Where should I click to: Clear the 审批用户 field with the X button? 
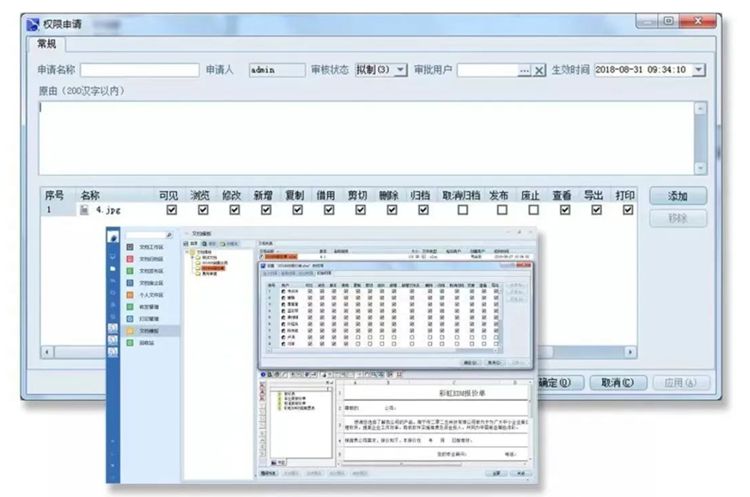[539, 70]
